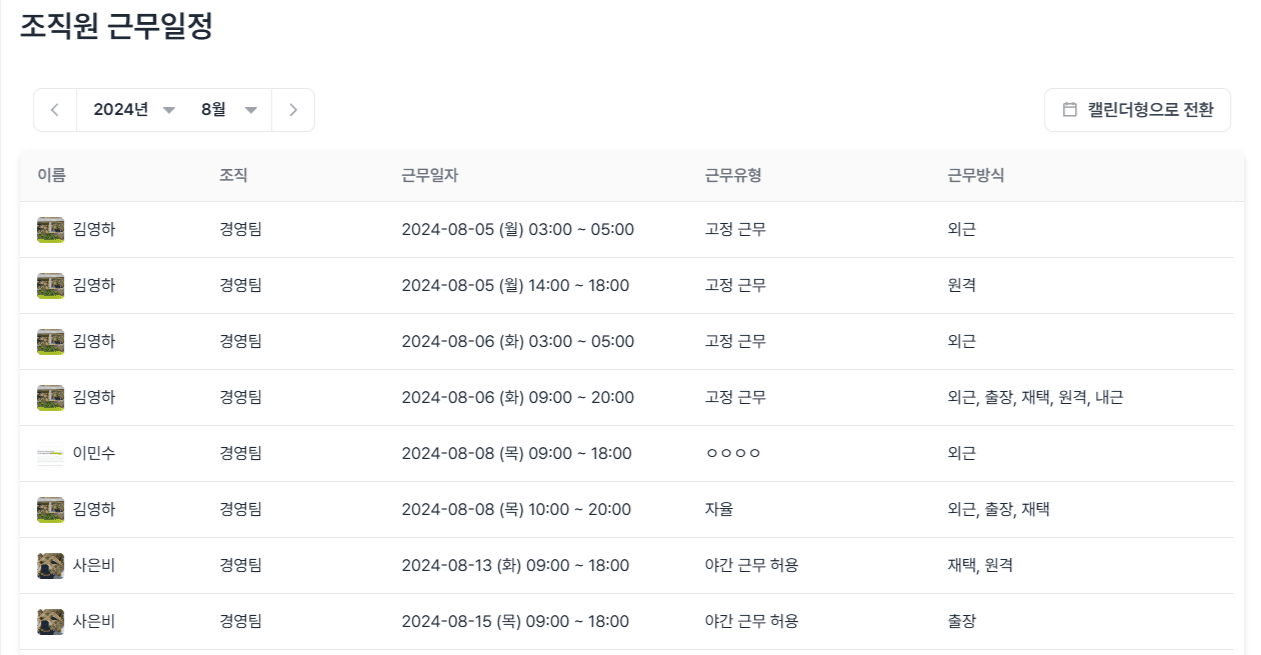Click 사은비's dog profile image
Viewport: 1261px width, 655px height.
pos(49,565)
